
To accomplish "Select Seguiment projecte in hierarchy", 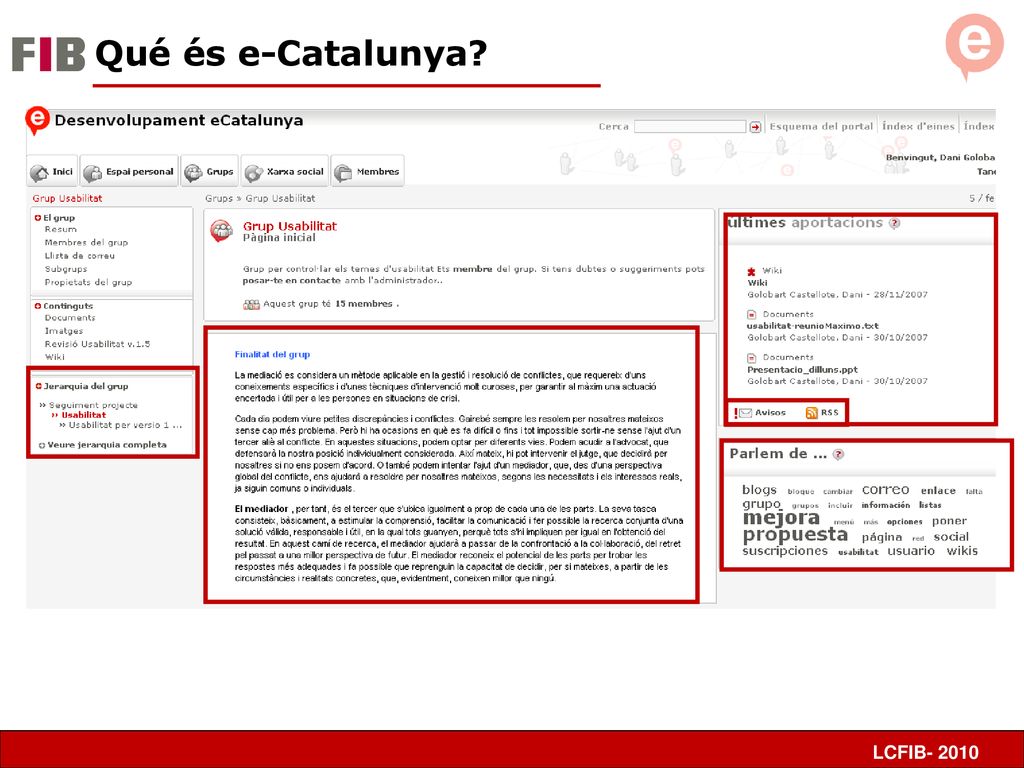I will (x=93, y=405).
